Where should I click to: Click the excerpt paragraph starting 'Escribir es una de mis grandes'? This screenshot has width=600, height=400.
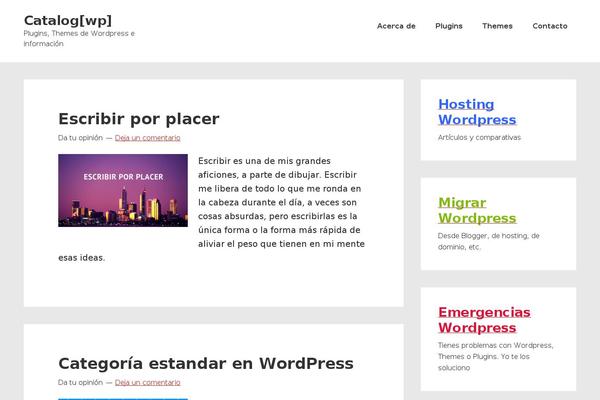click(212, 209)
